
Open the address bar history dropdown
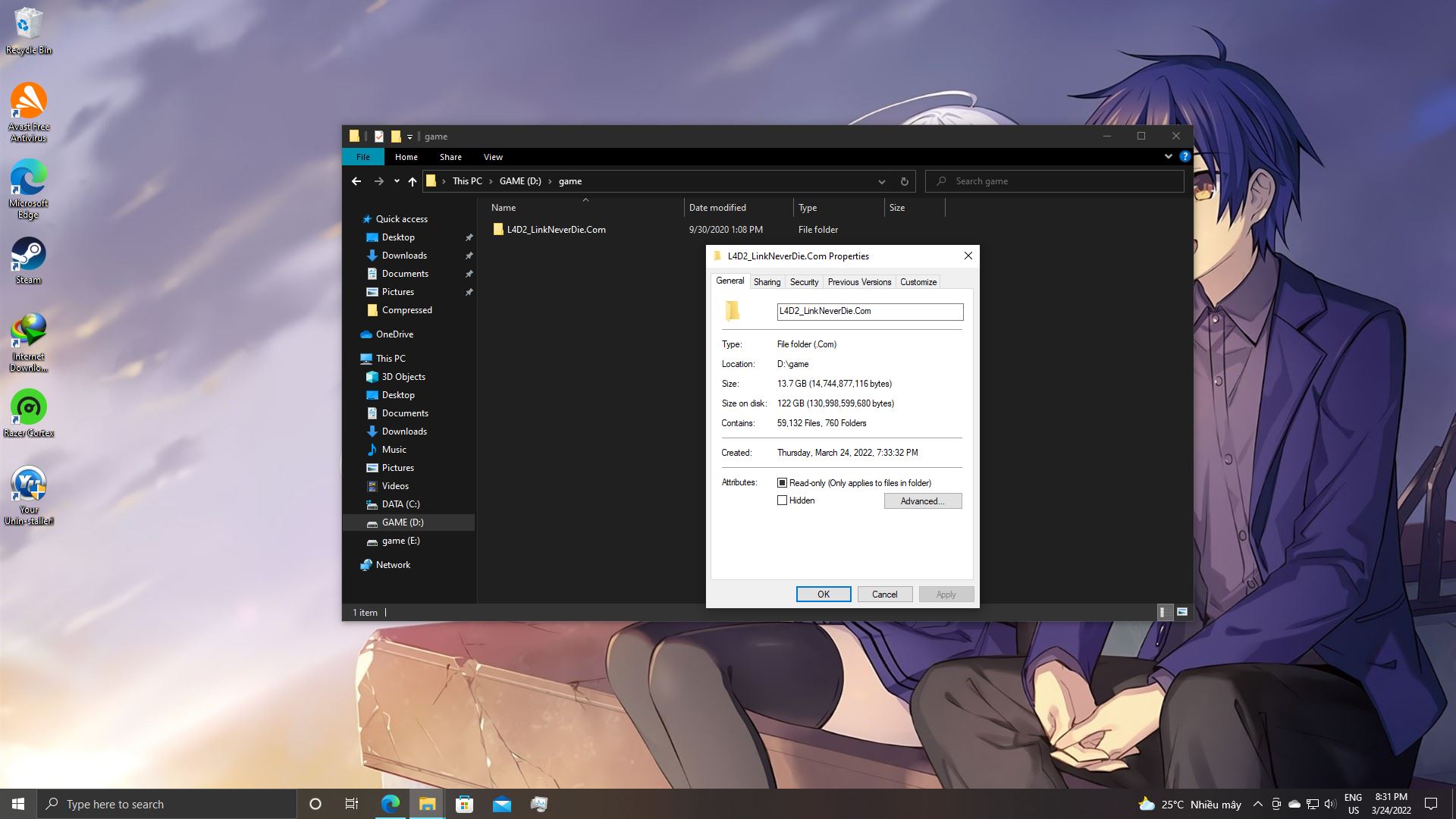pos(881,181)
